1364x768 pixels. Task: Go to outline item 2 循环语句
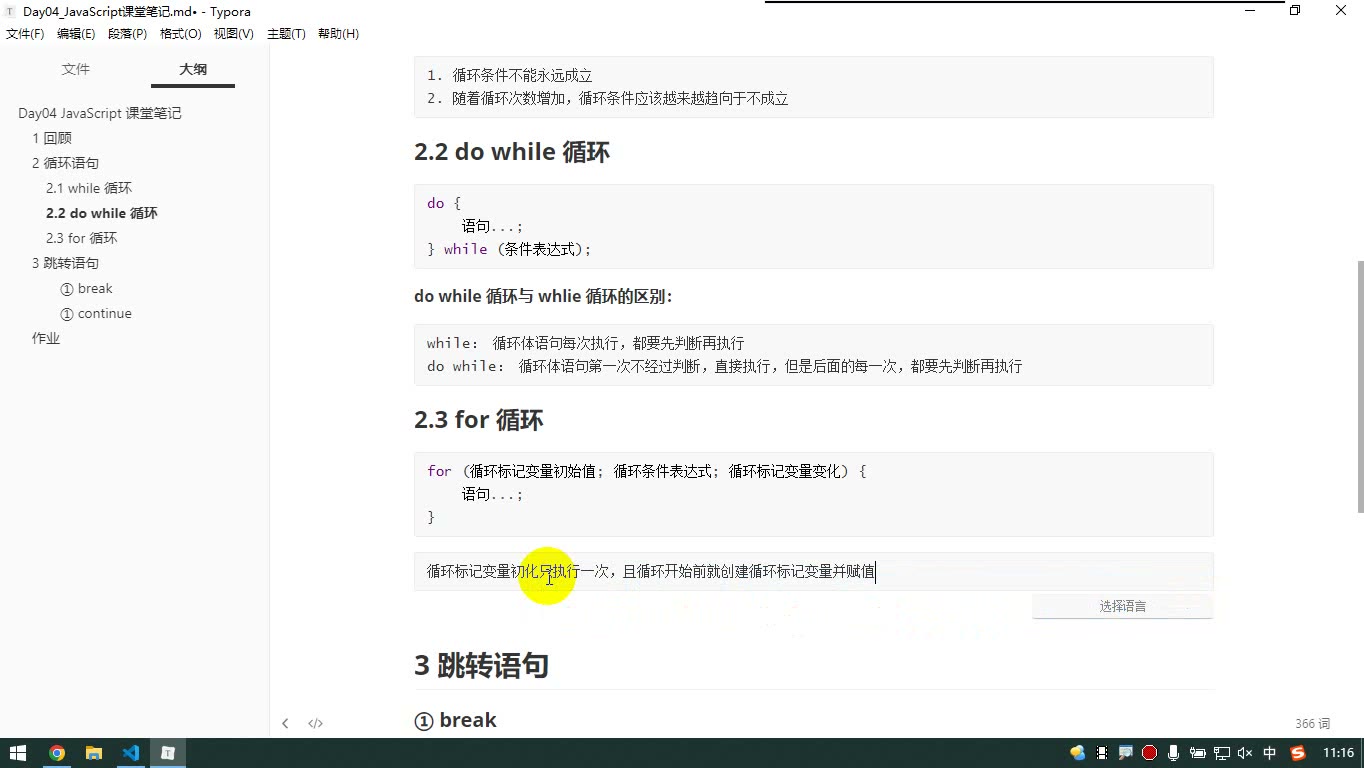[65, 163]
